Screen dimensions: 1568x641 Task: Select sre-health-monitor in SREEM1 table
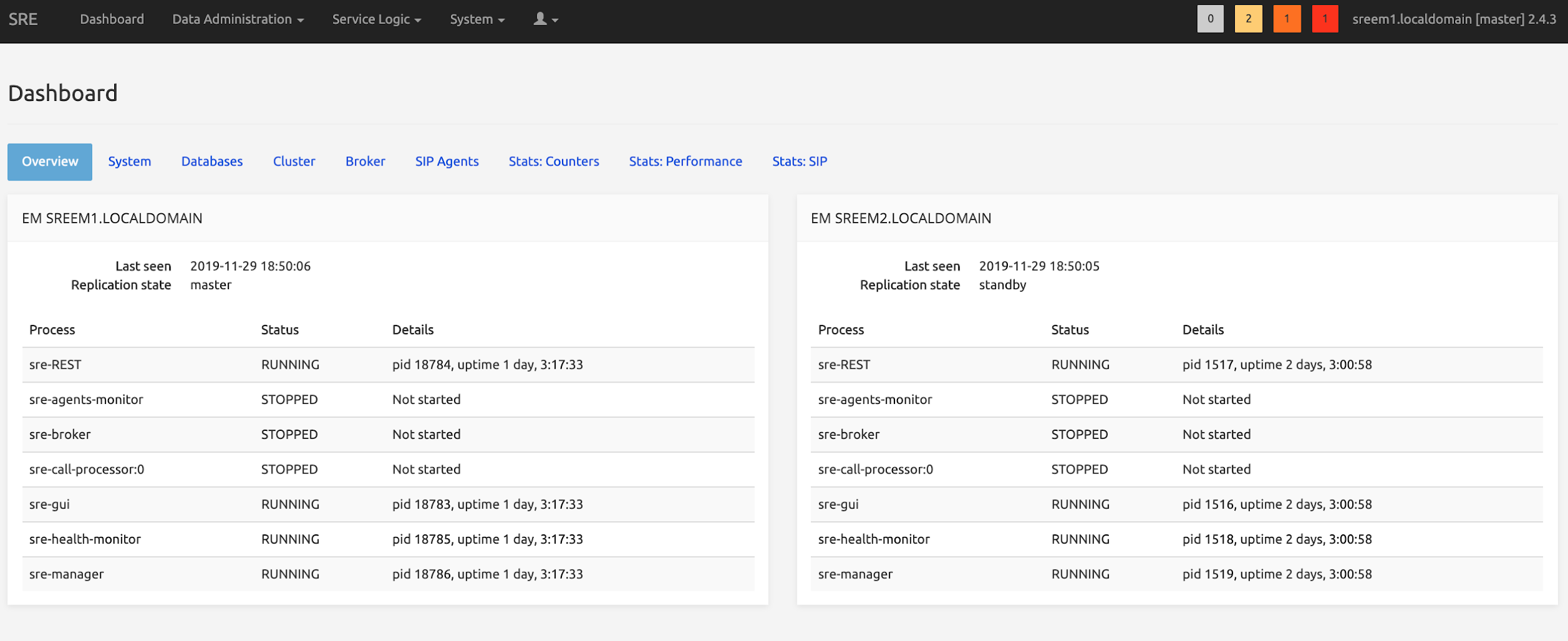(85, 539)
